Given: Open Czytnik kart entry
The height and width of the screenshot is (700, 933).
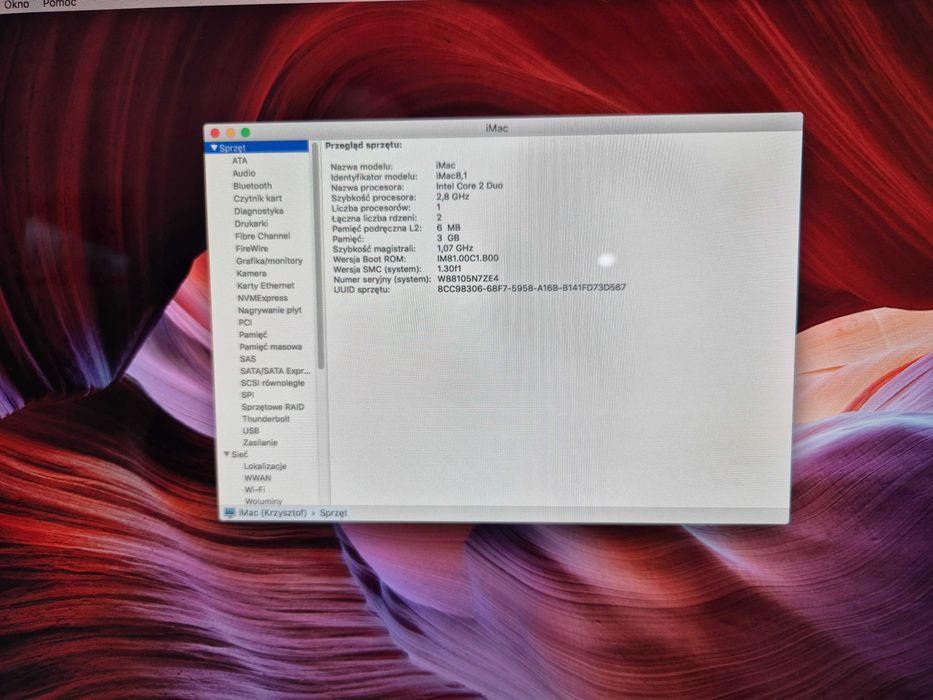Looking at the screenshot, I should coord(258,198).
